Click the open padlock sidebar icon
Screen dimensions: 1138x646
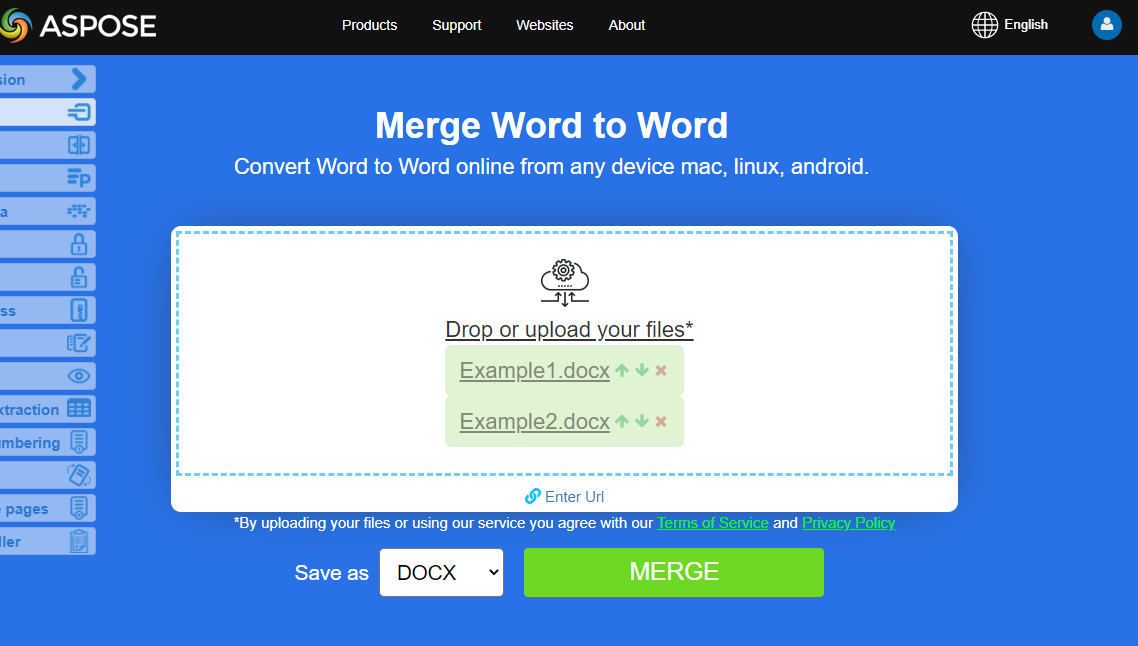click(x=78, y=277)
